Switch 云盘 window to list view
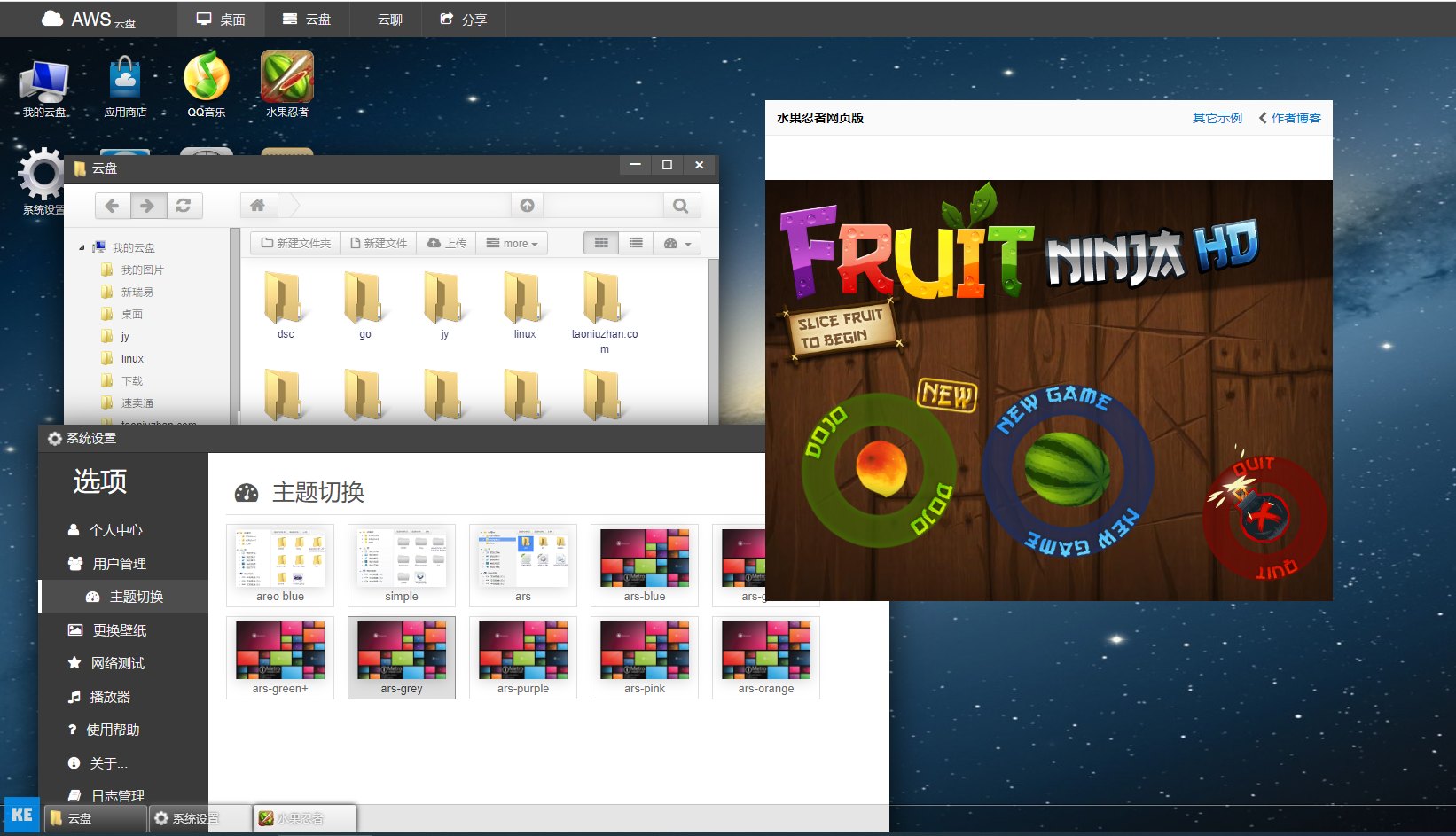 click(x=636, y=243)
